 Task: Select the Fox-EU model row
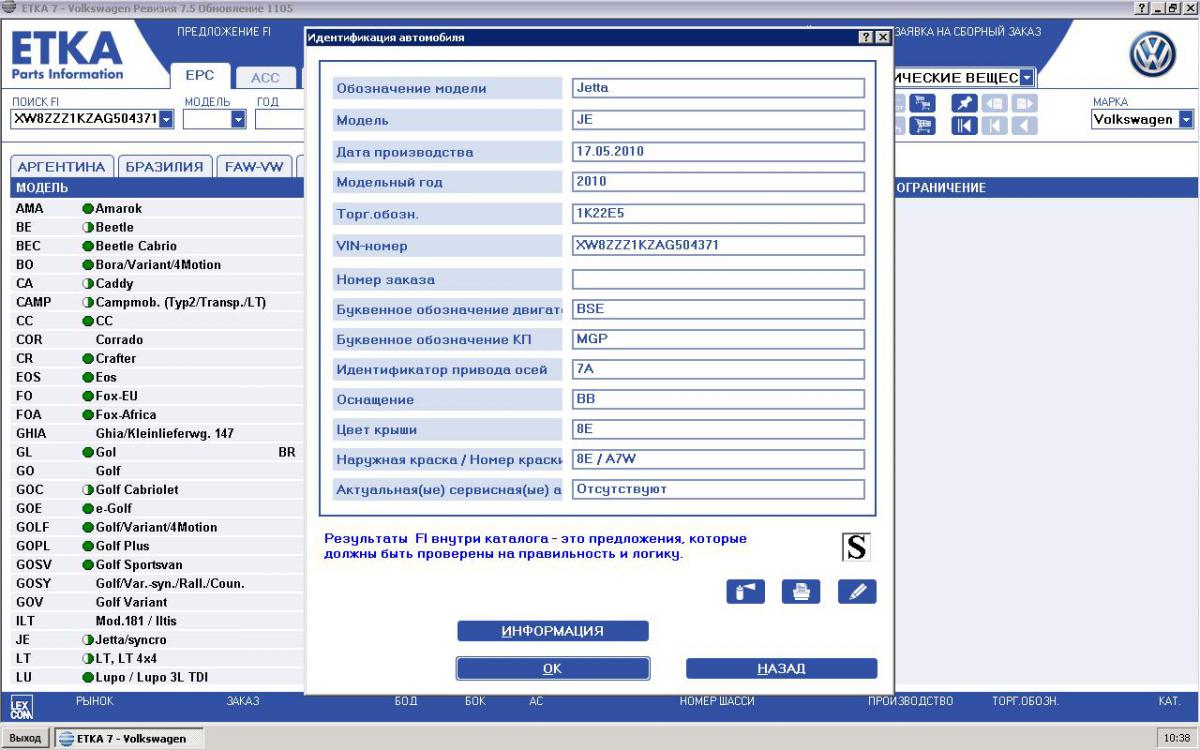point(155,396)
